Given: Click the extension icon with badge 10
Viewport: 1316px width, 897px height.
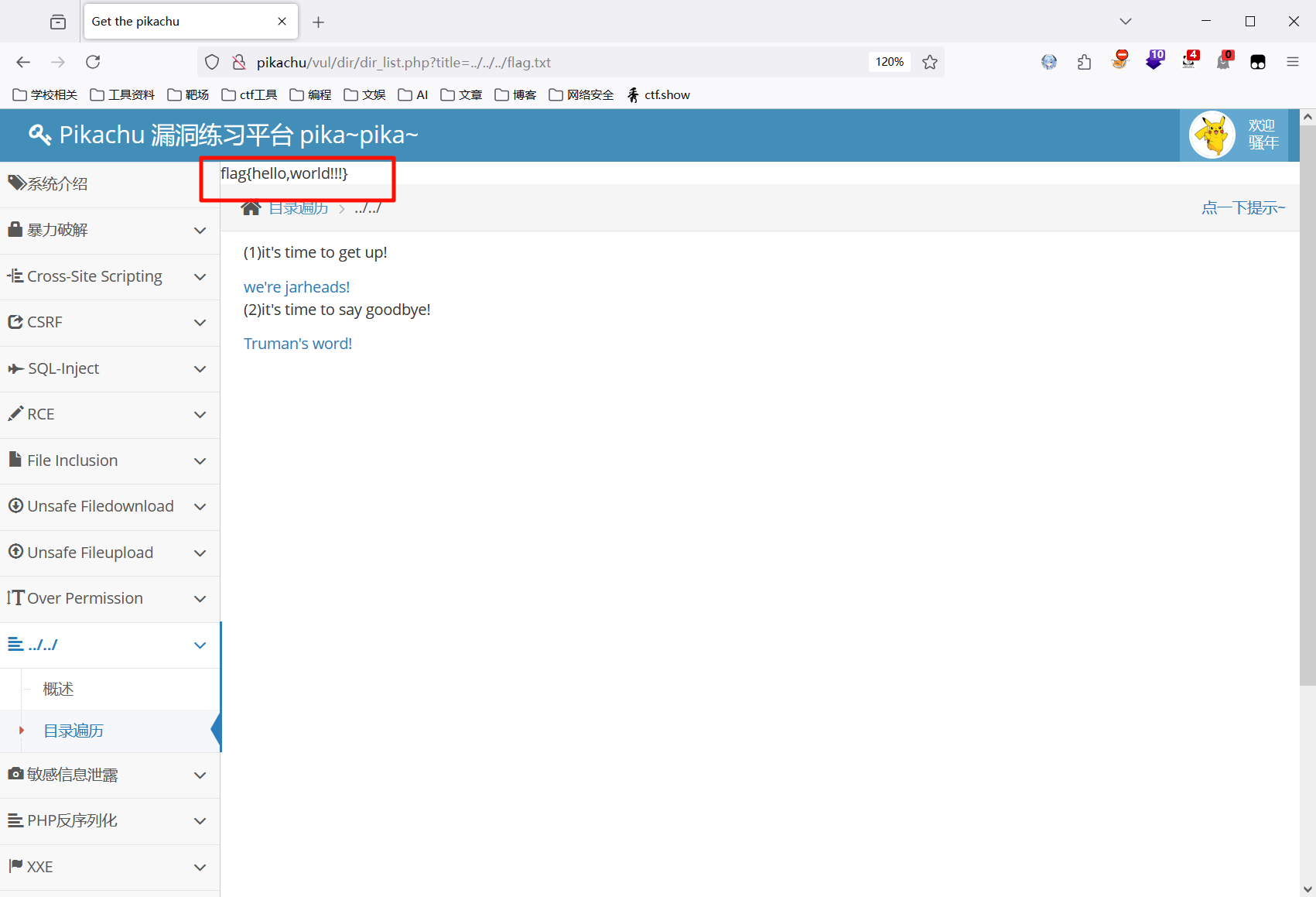Looking at the screenshot, I should pyautogui.click(x=1154, y=60).
